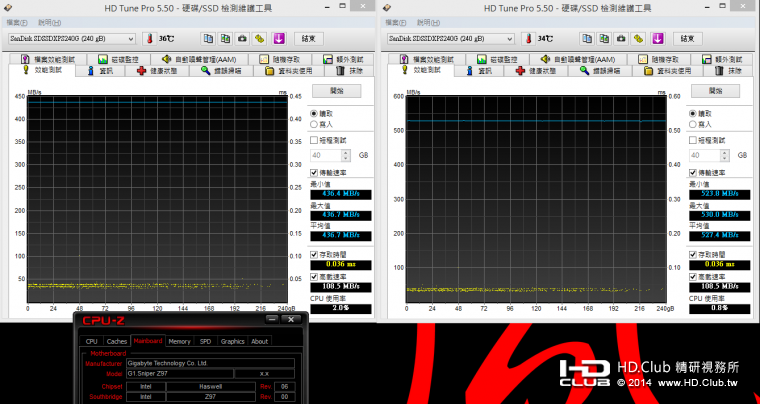The image size is (760, 404).
Task: Click 40 GB spinner arrows in 34°C window
Action: coord(725,155)
